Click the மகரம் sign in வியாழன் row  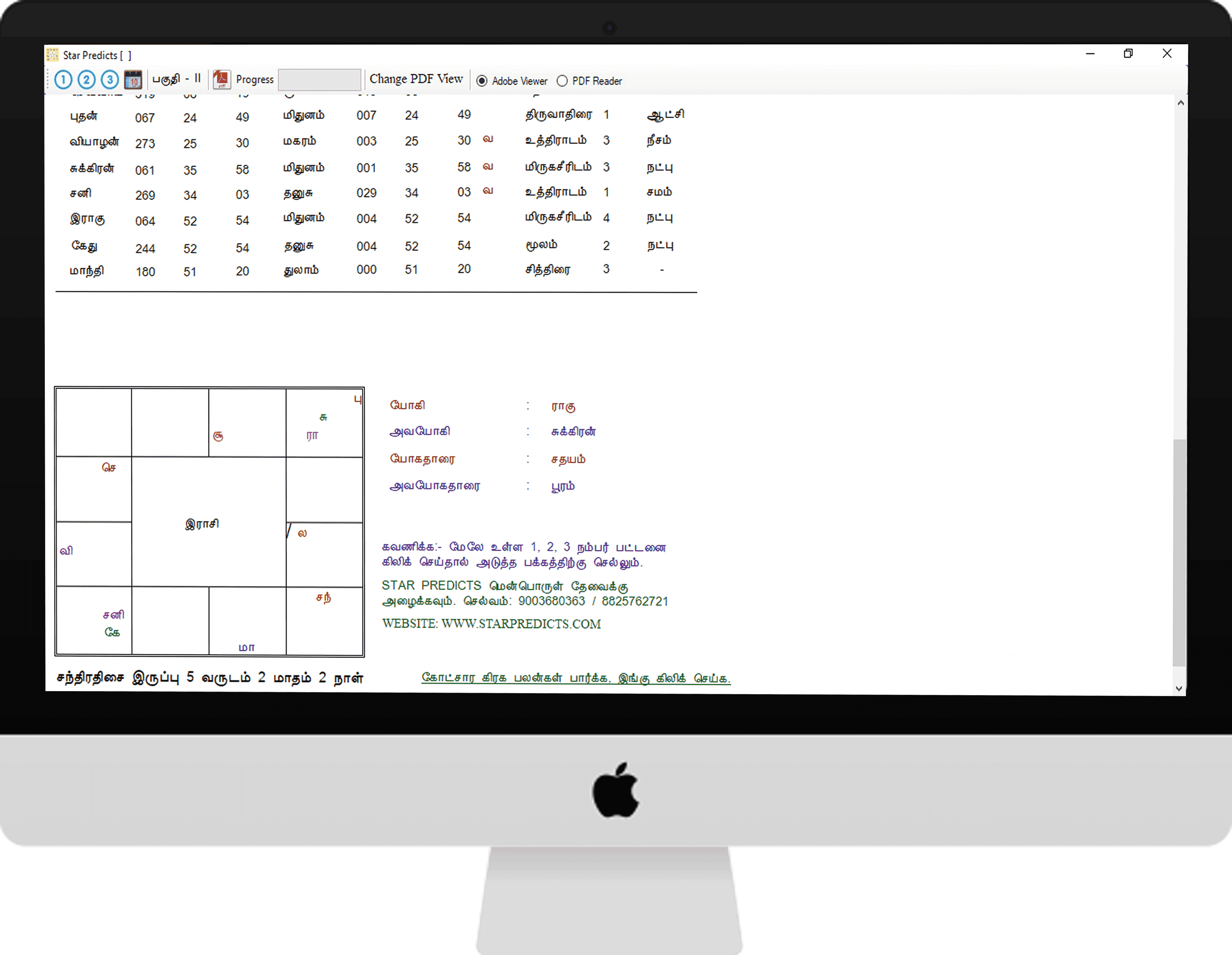tap(300, 141)
